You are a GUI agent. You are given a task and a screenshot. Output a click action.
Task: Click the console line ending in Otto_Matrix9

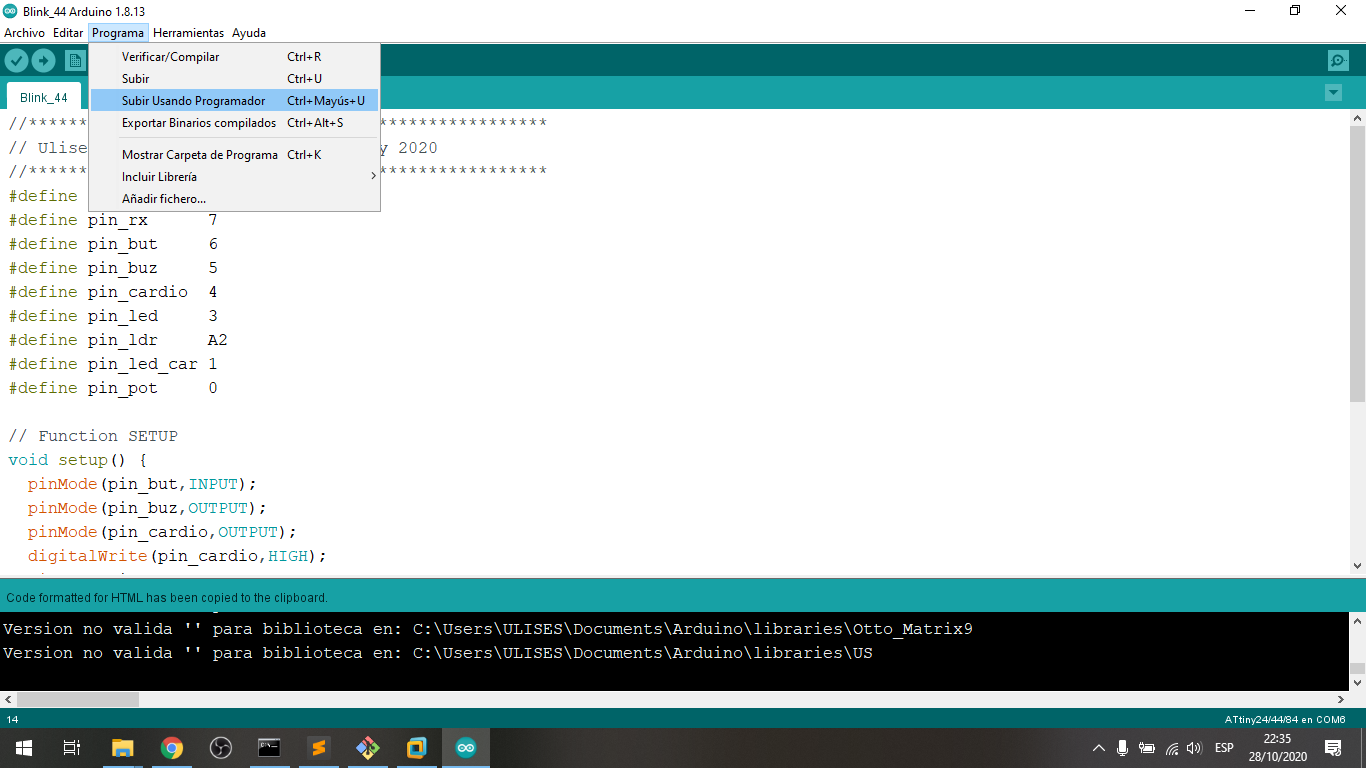(488, 629)
